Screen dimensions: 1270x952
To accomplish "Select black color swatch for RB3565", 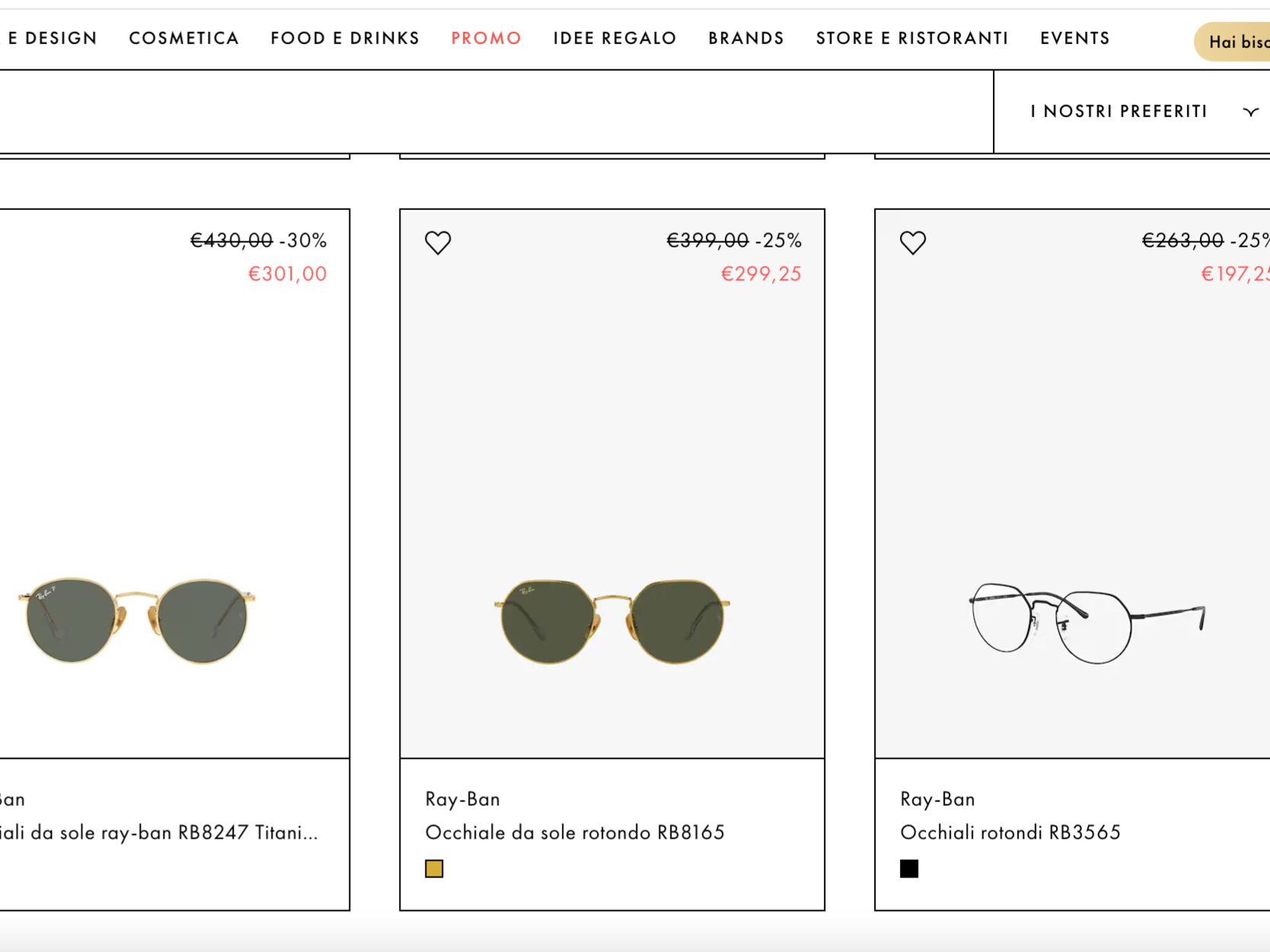I will click(x=909, y=868).
